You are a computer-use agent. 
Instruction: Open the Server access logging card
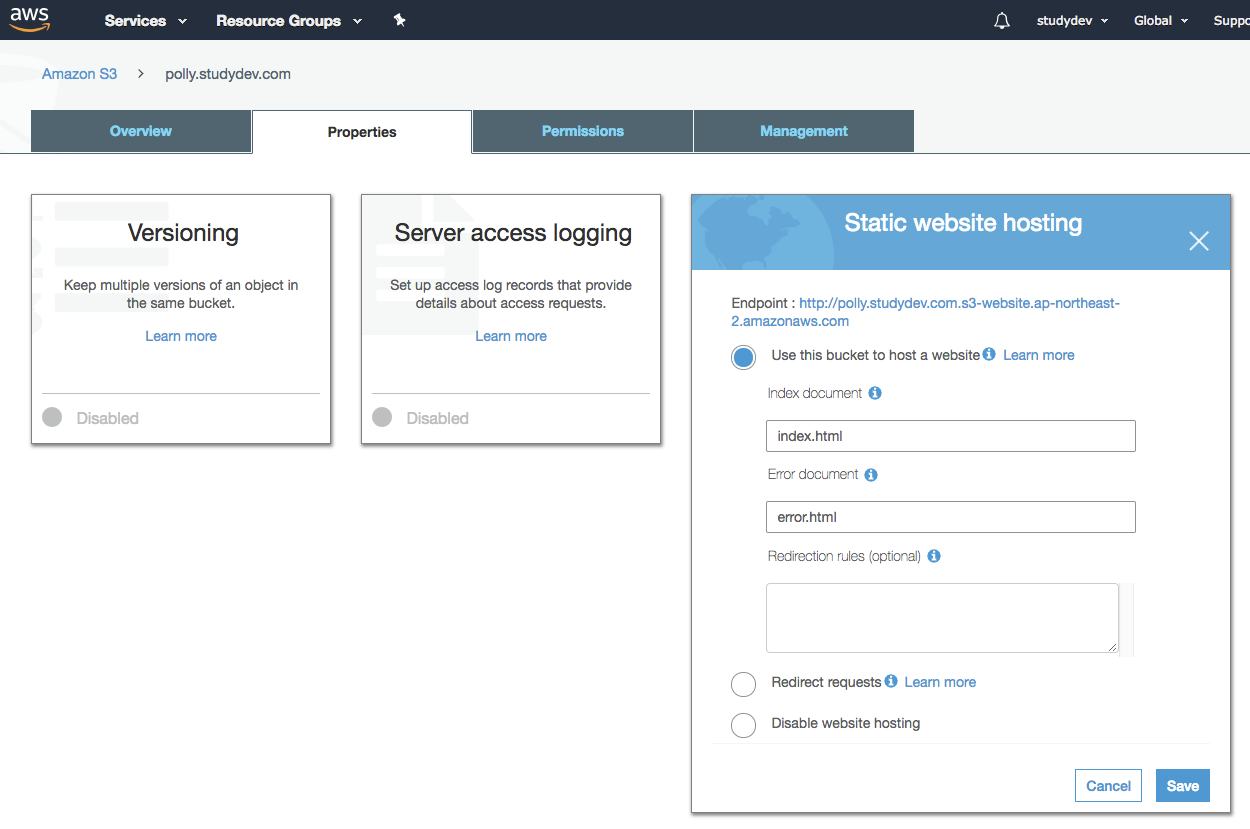point(511,318)
